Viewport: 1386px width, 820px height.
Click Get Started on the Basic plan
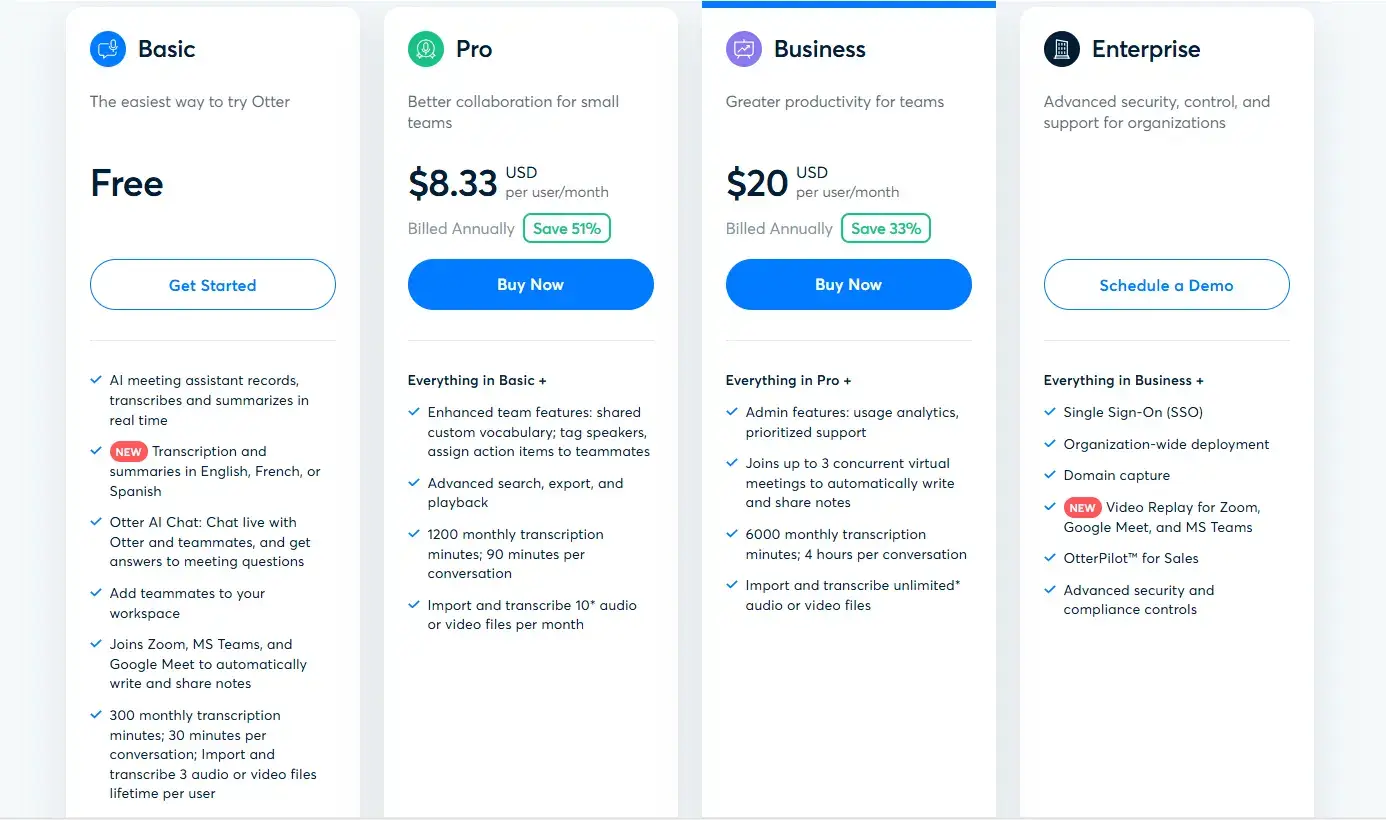(x=212, y=284)
